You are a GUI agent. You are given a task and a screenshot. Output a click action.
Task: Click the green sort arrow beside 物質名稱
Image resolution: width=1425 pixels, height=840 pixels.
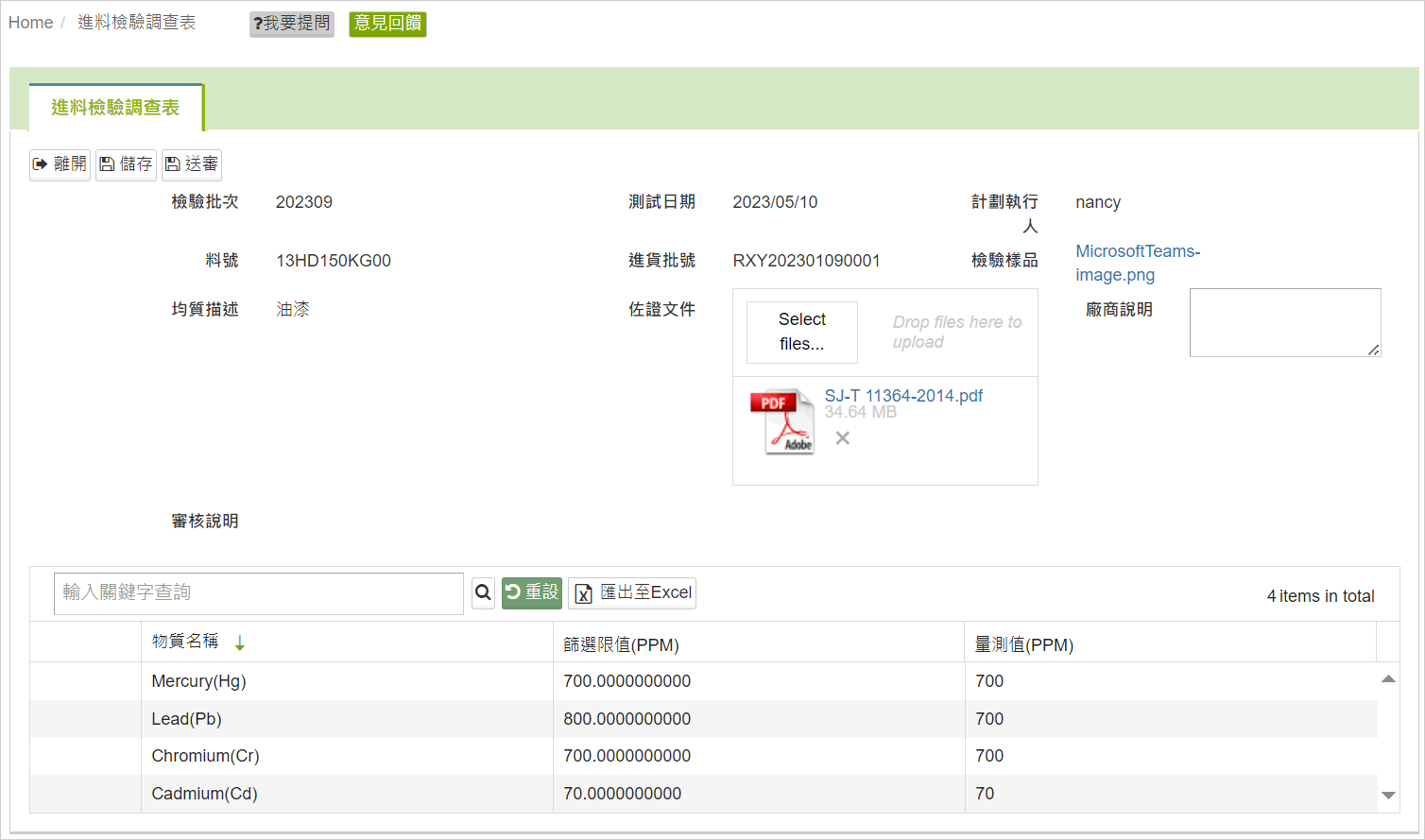click(x=240, y=643)
